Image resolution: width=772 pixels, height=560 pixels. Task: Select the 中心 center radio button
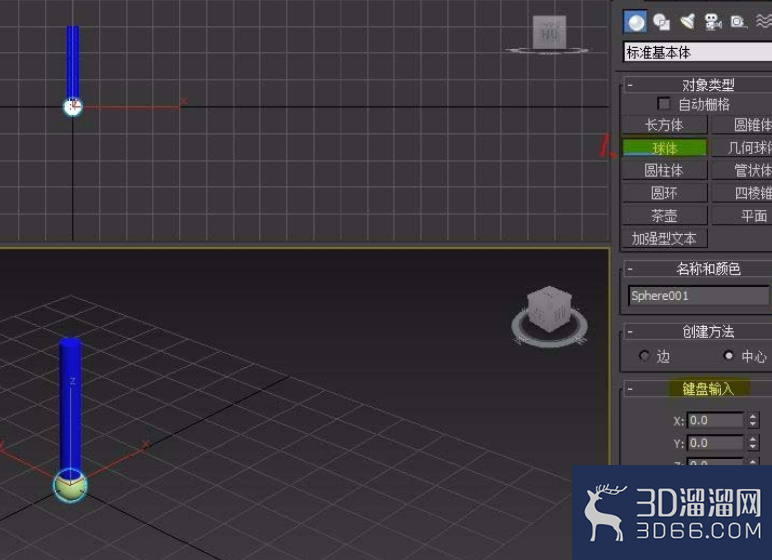click(729, 355)
